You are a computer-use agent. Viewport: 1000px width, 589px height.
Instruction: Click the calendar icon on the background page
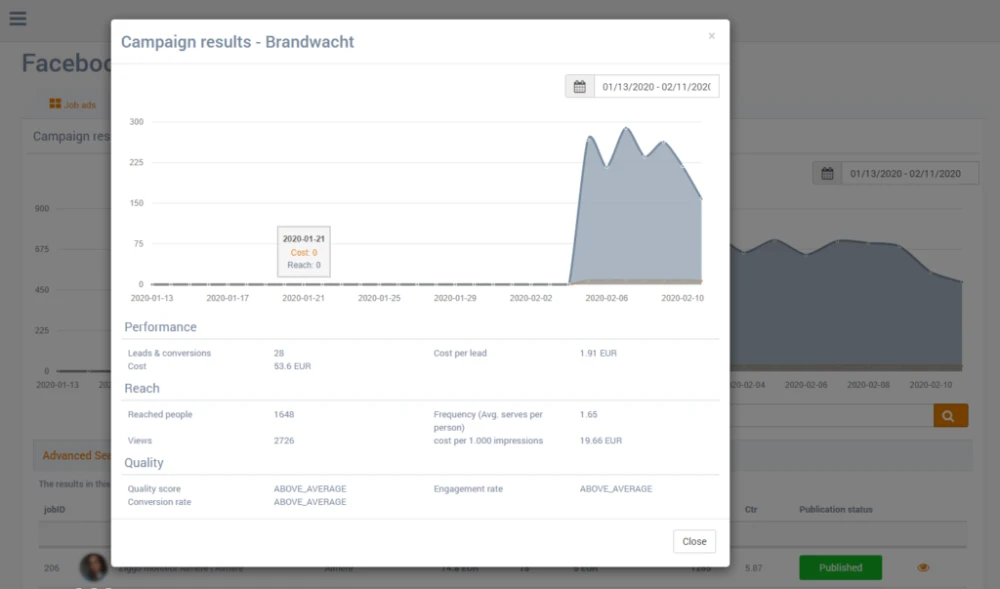827,173
